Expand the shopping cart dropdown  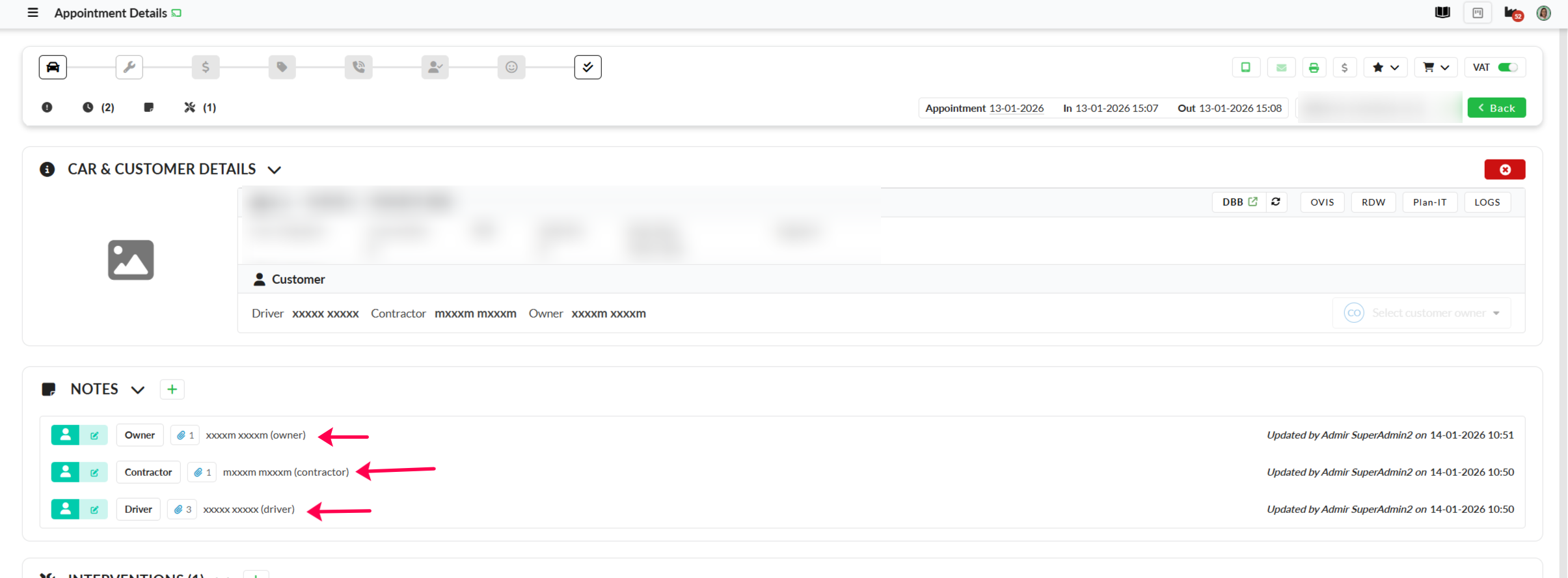[1436, 68]
